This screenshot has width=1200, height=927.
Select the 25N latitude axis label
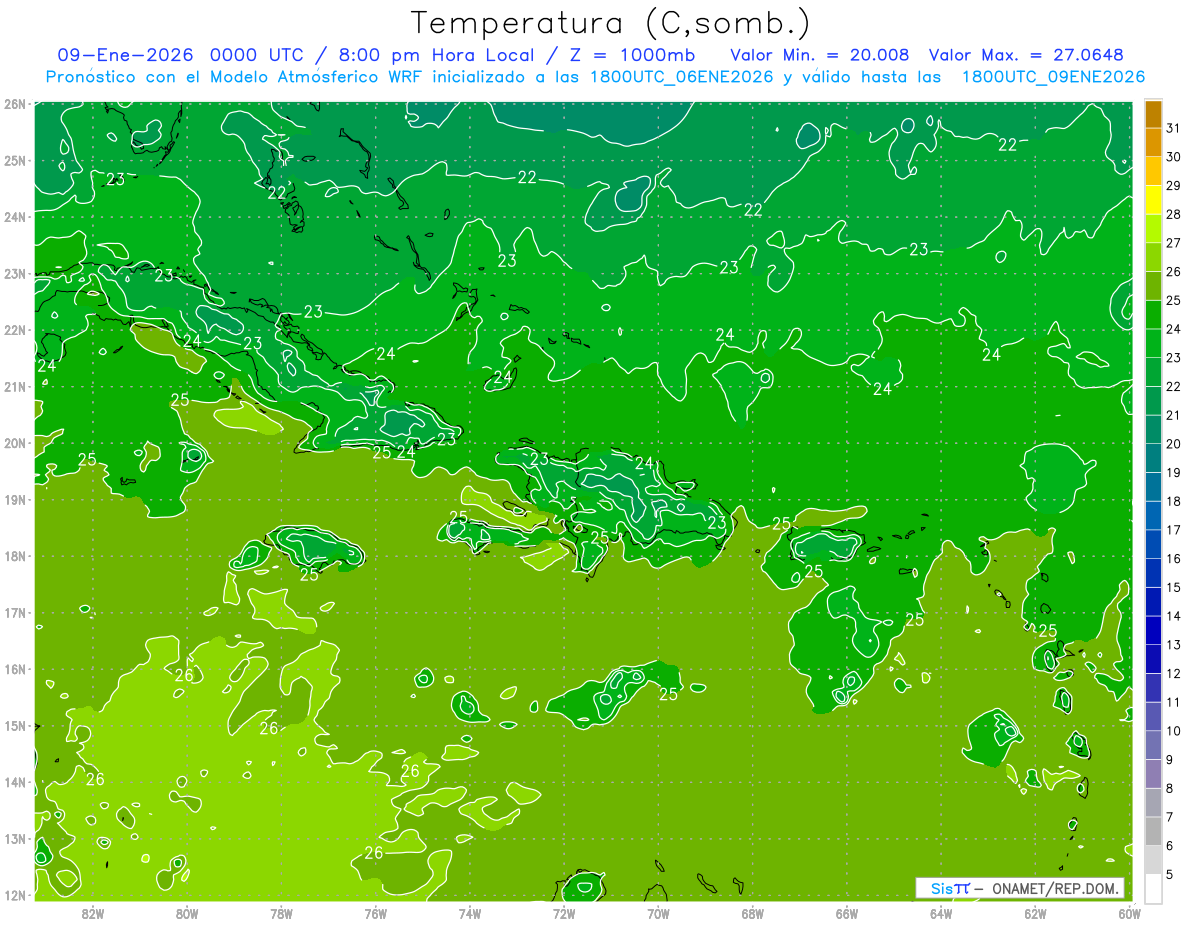pos(14,160)
